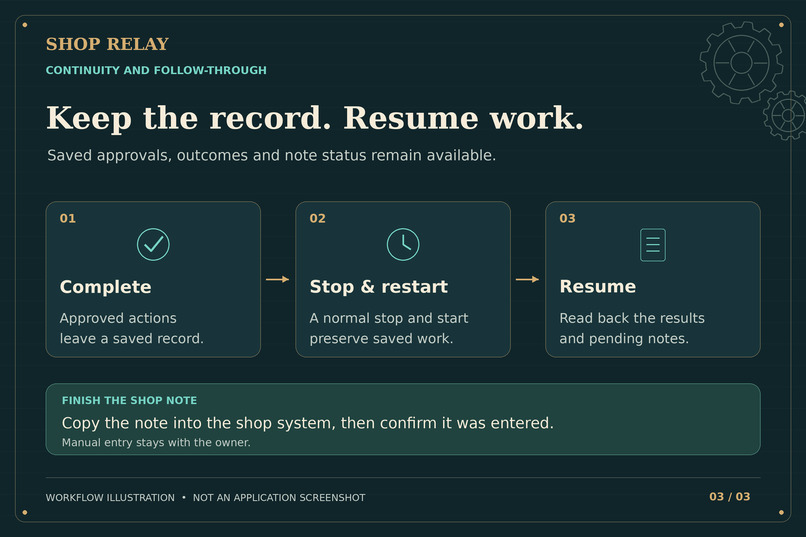
Task: Click "Read back the results and pending notes."
Action: 632,328
